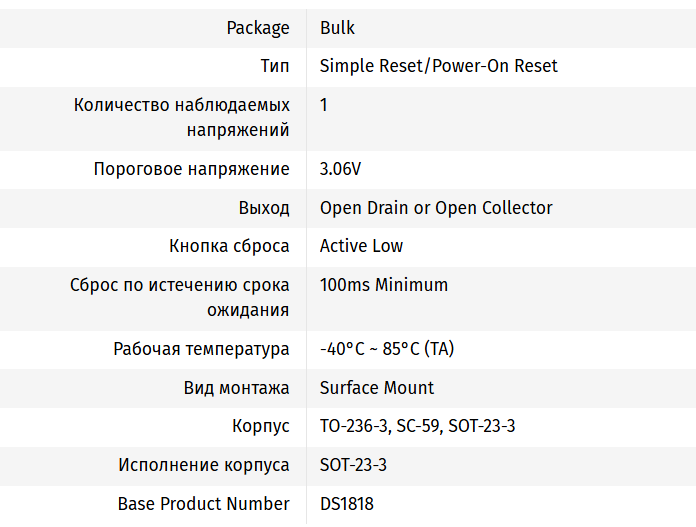Screen dimensions: 696x527
Task: Select the "Active Low" value
Action: tap(361, 246)
